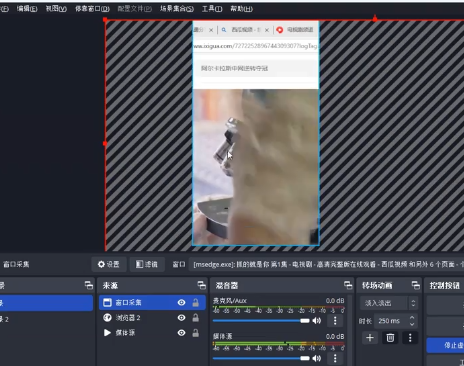The image size is (464, 366).
Task: Increase the 250 ms duration stepper
Action: point(412,318)
